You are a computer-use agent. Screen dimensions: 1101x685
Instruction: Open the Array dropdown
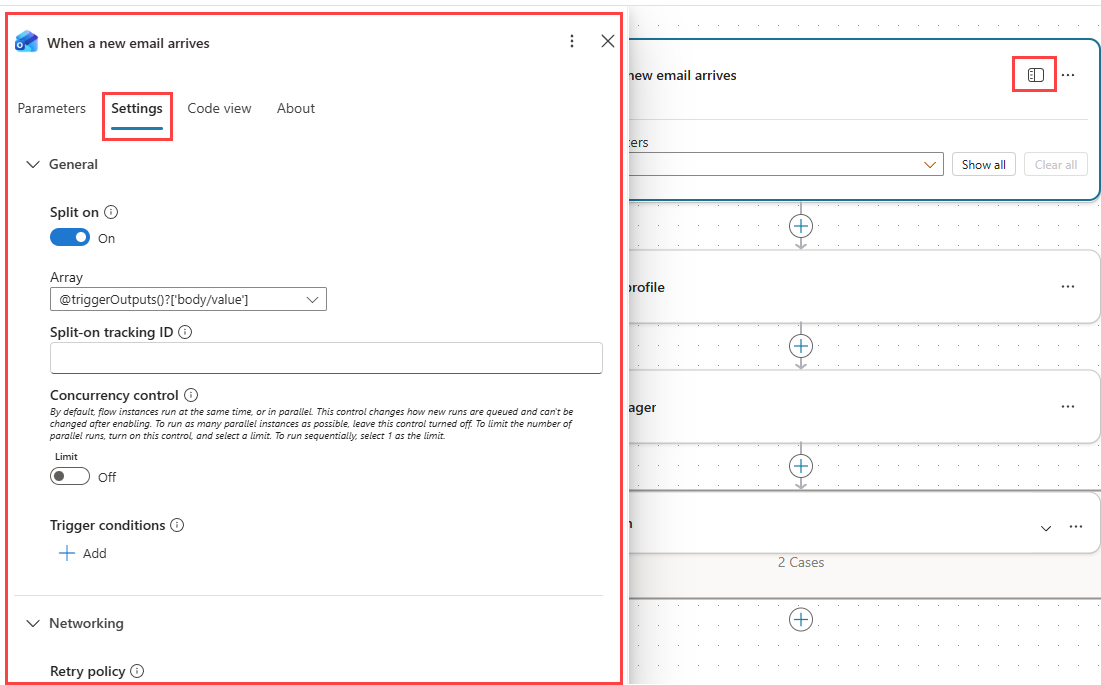point(188,299)
